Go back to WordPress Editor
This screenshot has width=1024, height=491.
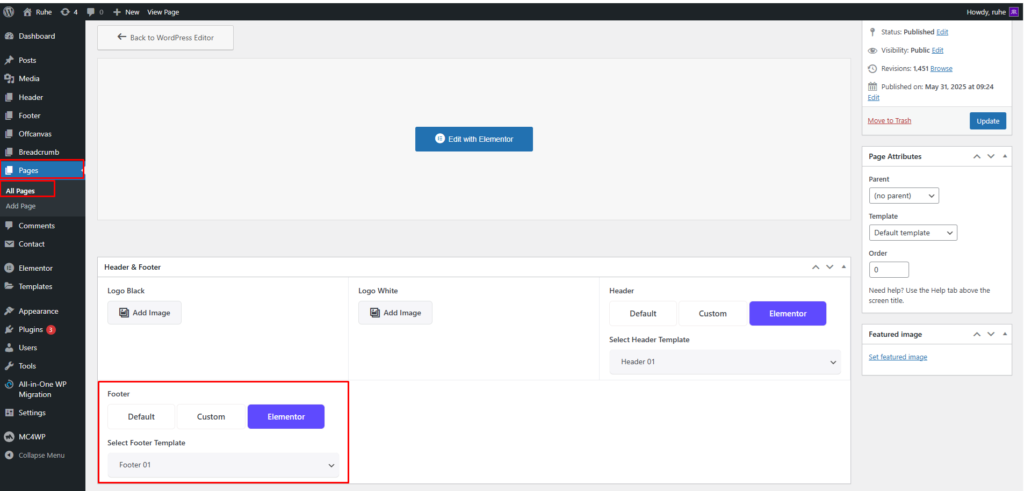[165, 38]
